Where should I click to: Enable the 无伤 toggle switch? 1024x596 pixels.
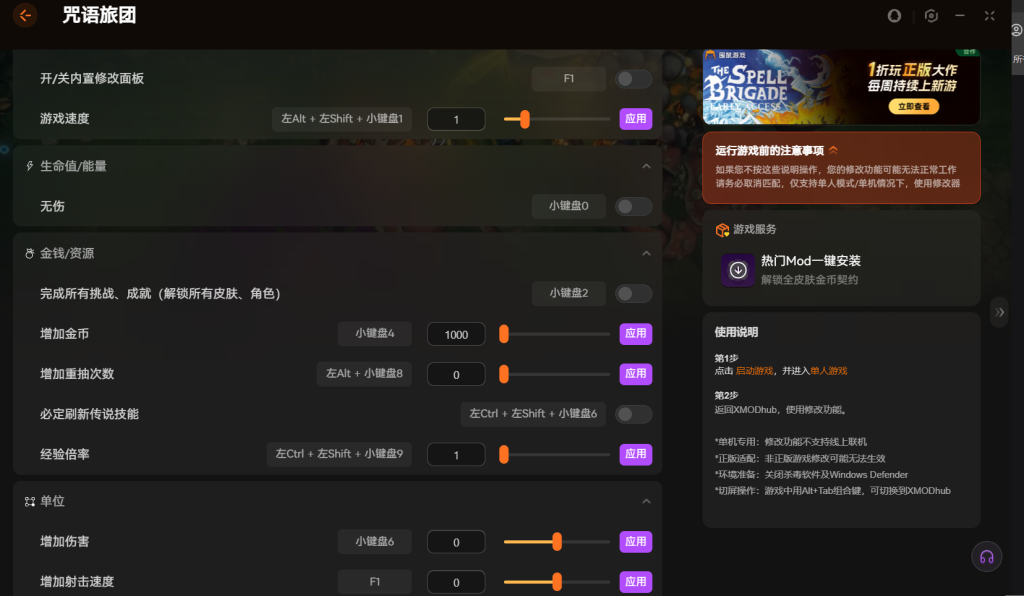coord(634,206)
